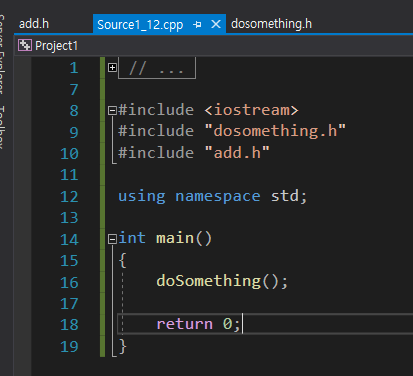Image resolution: width=413 pixels, height=376 pixels.
Task: Click line number 18 in the margin
Action: [69, 325]
